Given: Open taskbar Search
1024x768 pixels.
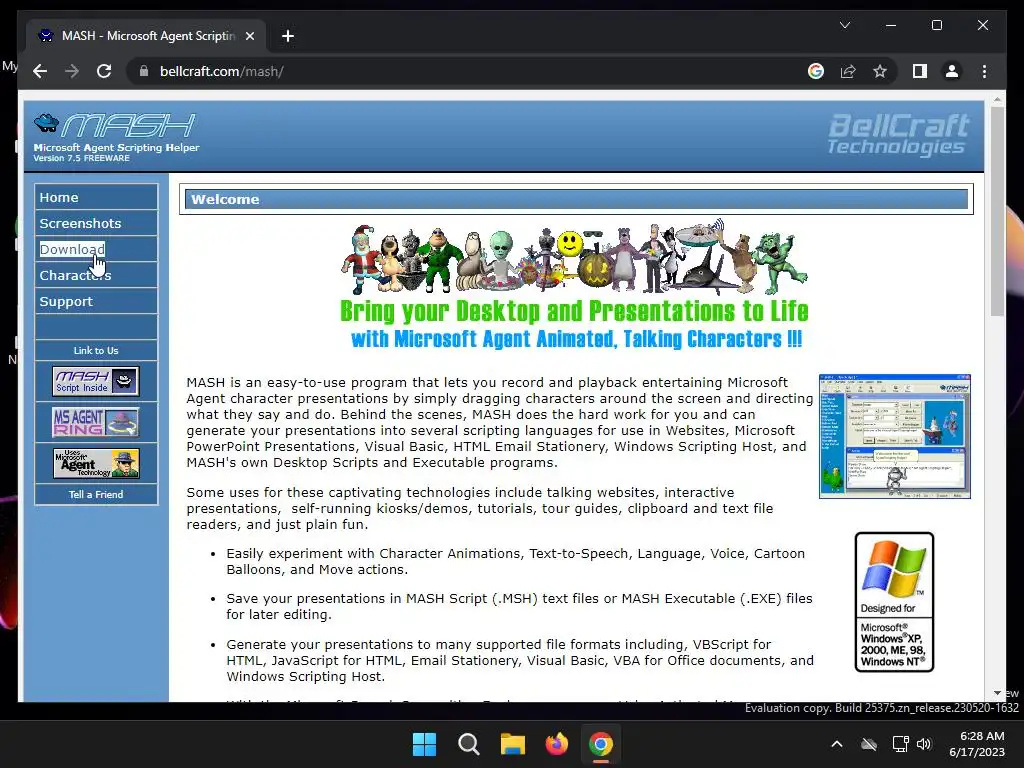Looking at the screenshot, I should pos(468,744).
